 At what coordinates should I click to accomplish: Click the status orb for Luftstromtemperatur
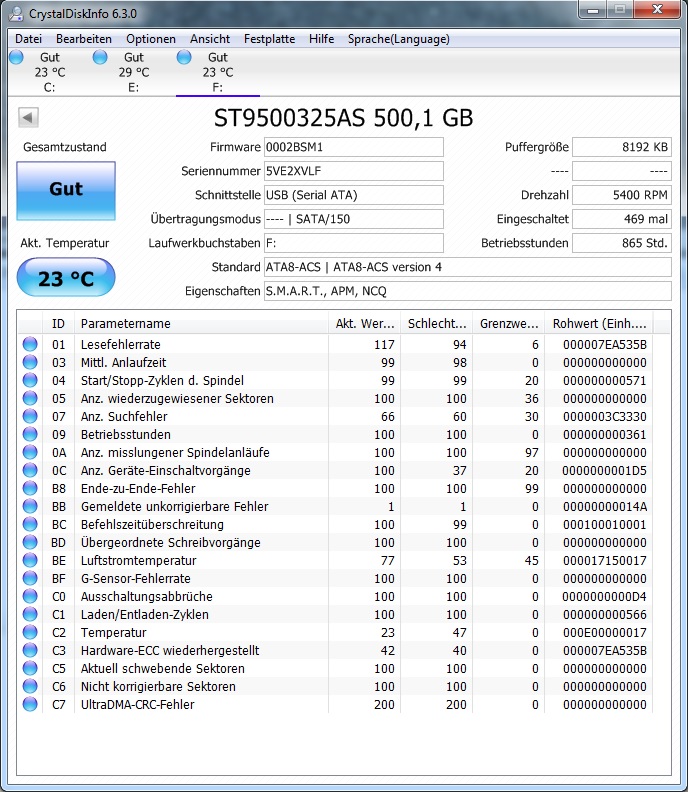tap(30, 560)
